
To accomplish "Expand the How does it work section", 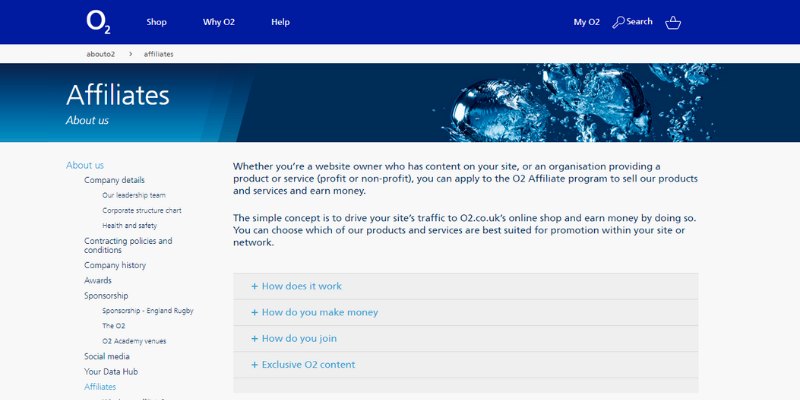I will (466, 286).
